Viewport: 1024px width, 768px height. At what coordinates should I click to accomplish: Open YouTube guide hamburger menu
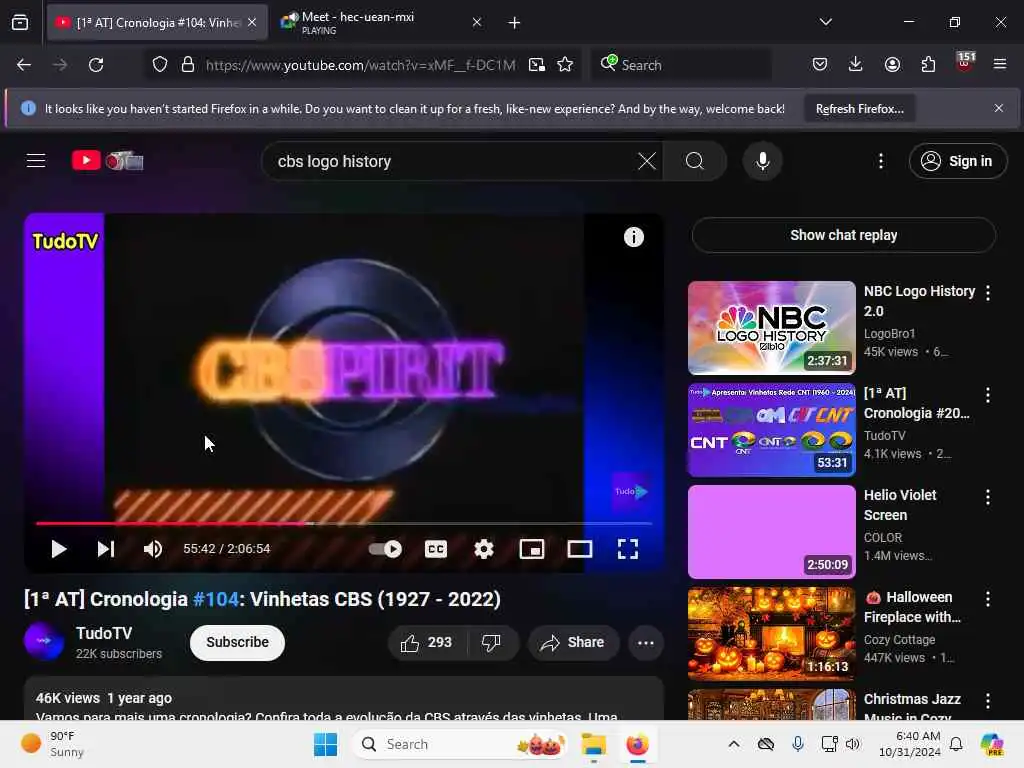point(36,161)
